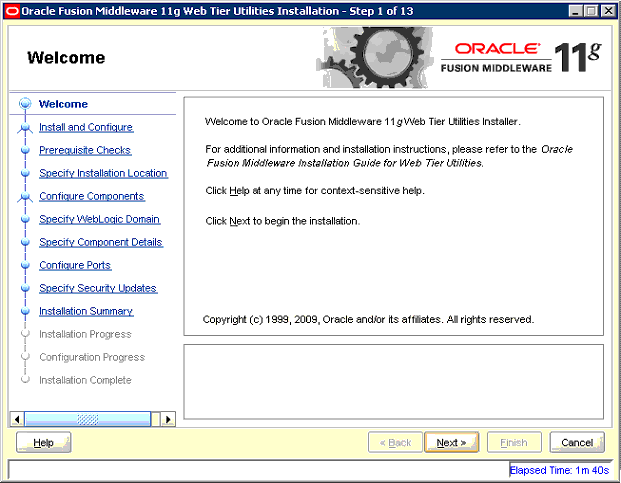This screenshot has height=483, width=621.
Task: Click the Prerequisite Checks step node icon
Action: 25,150
